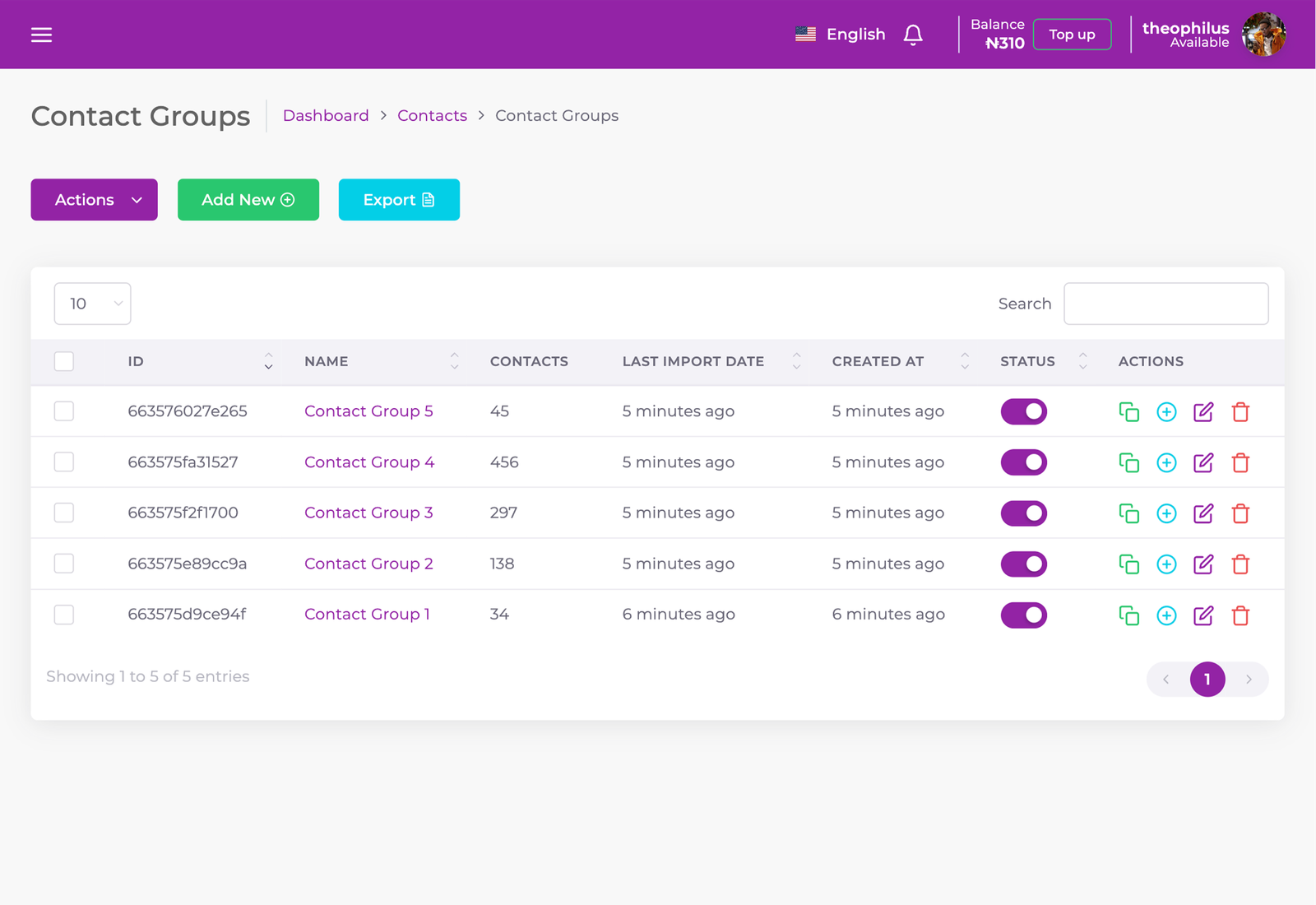Open Contact Group 3 link

[x=368, y=513]
